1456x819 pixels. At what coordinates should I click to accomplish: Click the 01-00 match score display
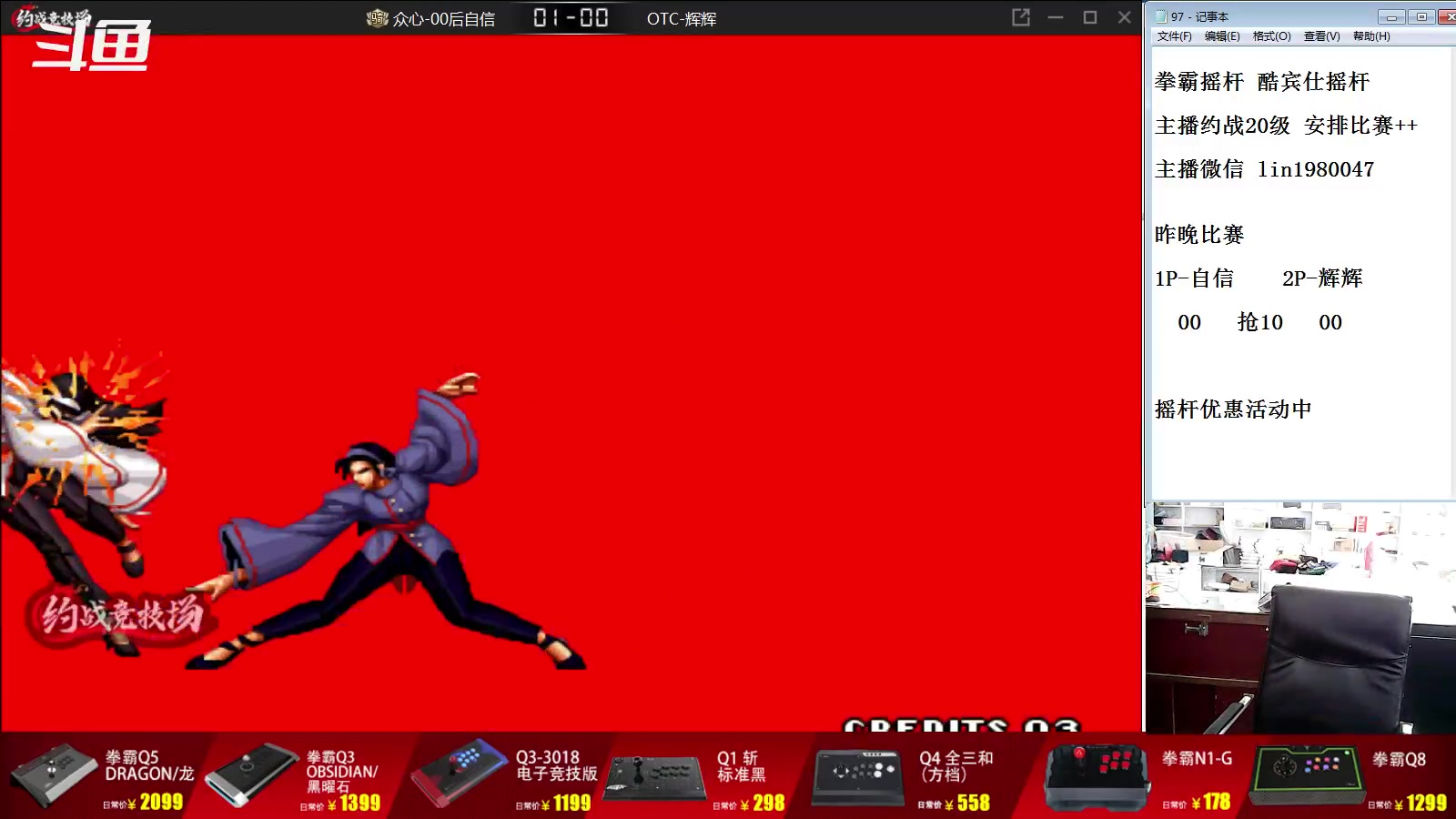point(571,17)
